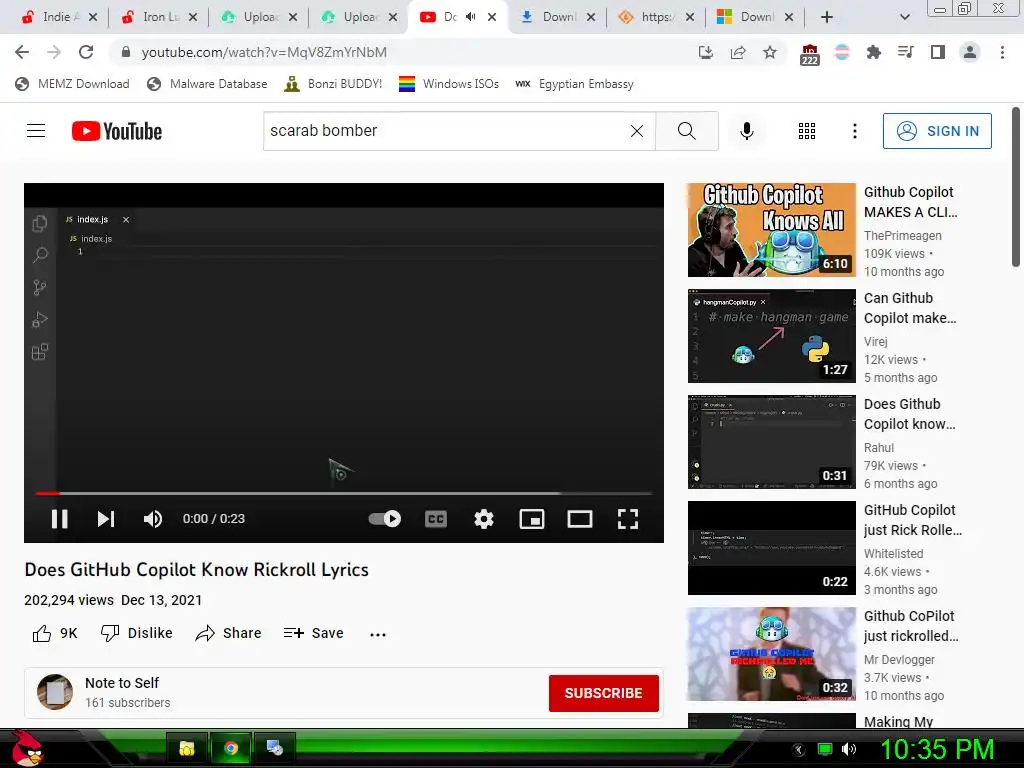
Task: Open the extension with 222 badge
Action: [x=809, y=54]
